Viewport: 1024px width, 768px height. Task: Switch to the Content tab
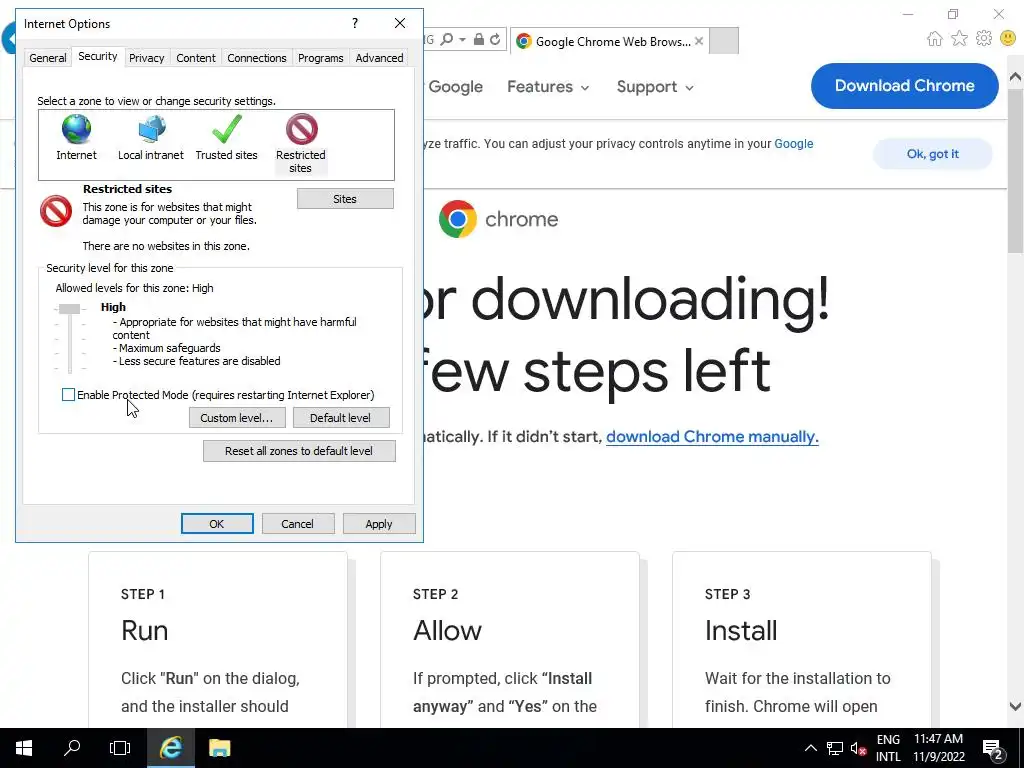click(x=196, y=57)
